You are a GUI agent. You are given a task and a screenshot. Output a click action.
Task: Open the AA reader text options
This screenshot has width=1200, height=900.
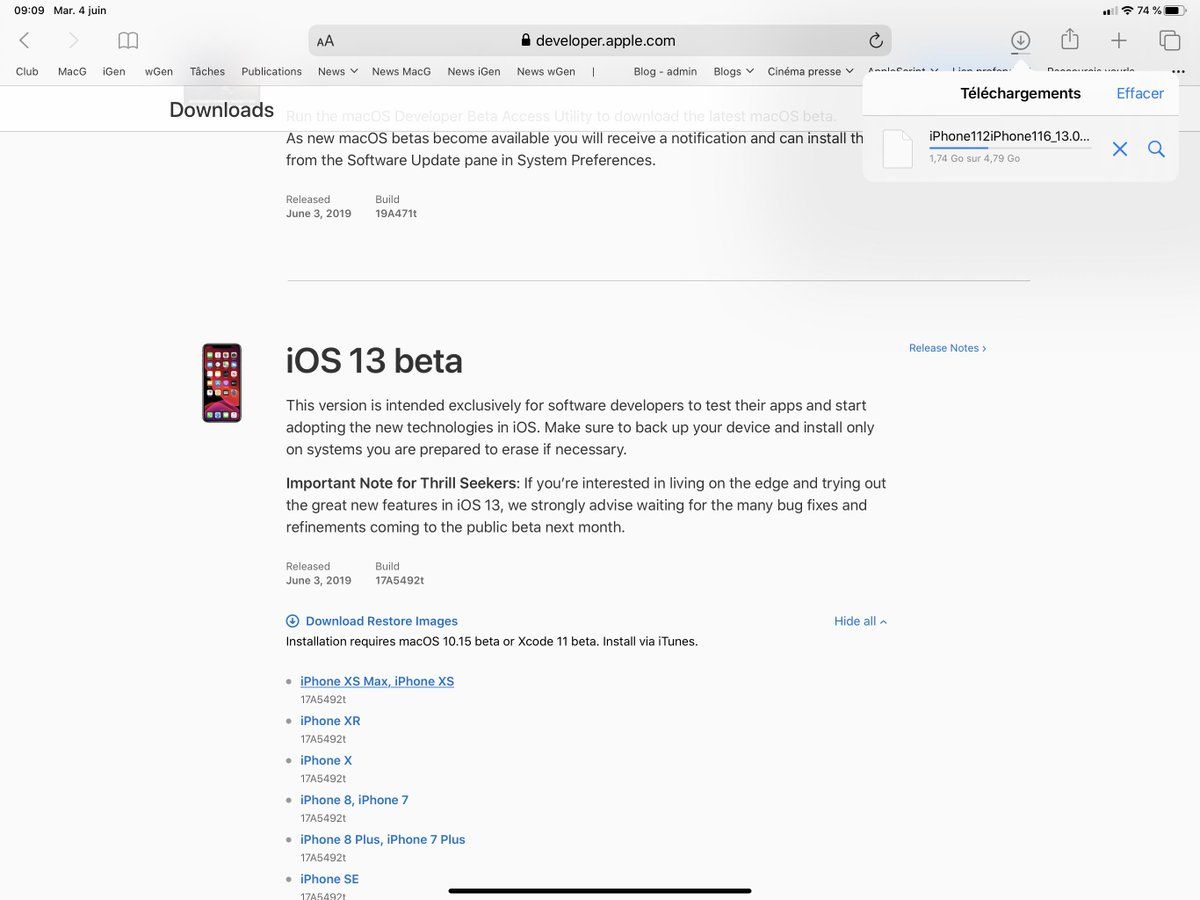tap(325, 41)
